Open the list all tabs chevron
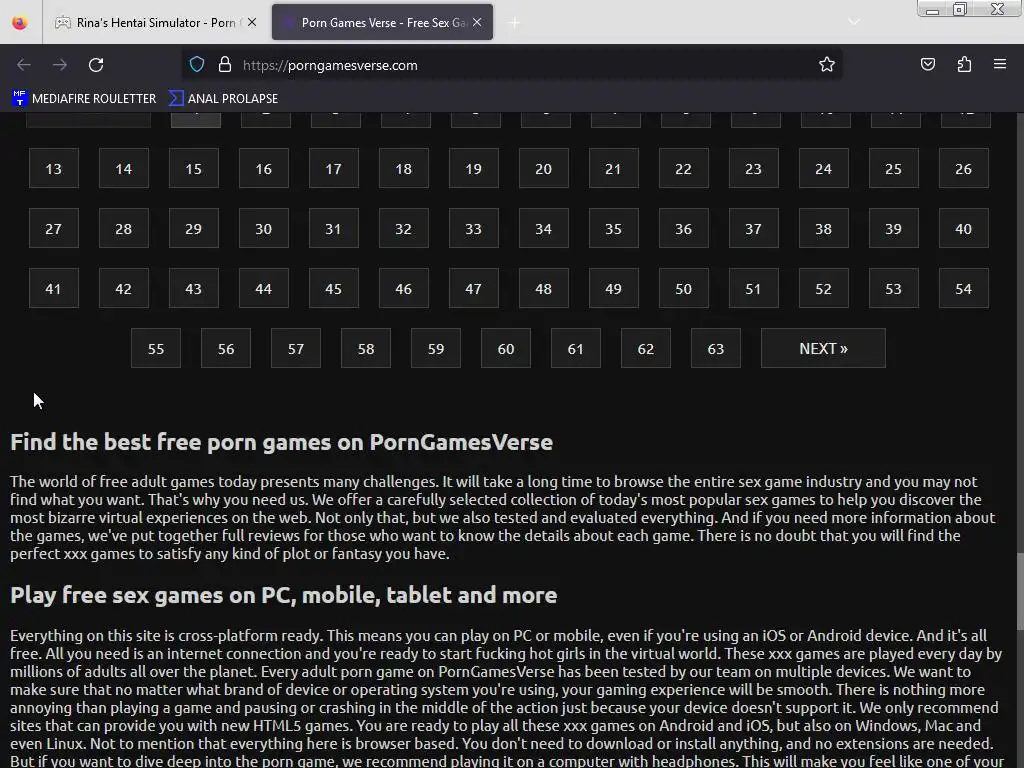The width and height of the screenshot is (1024, 768). click(854, 22)
